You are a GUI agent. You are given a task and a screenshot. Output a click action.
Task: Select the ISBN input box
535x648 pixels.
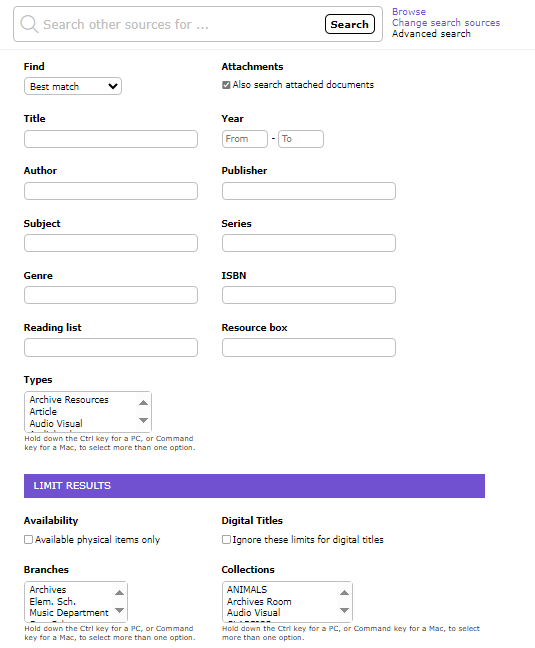point(309,295)
